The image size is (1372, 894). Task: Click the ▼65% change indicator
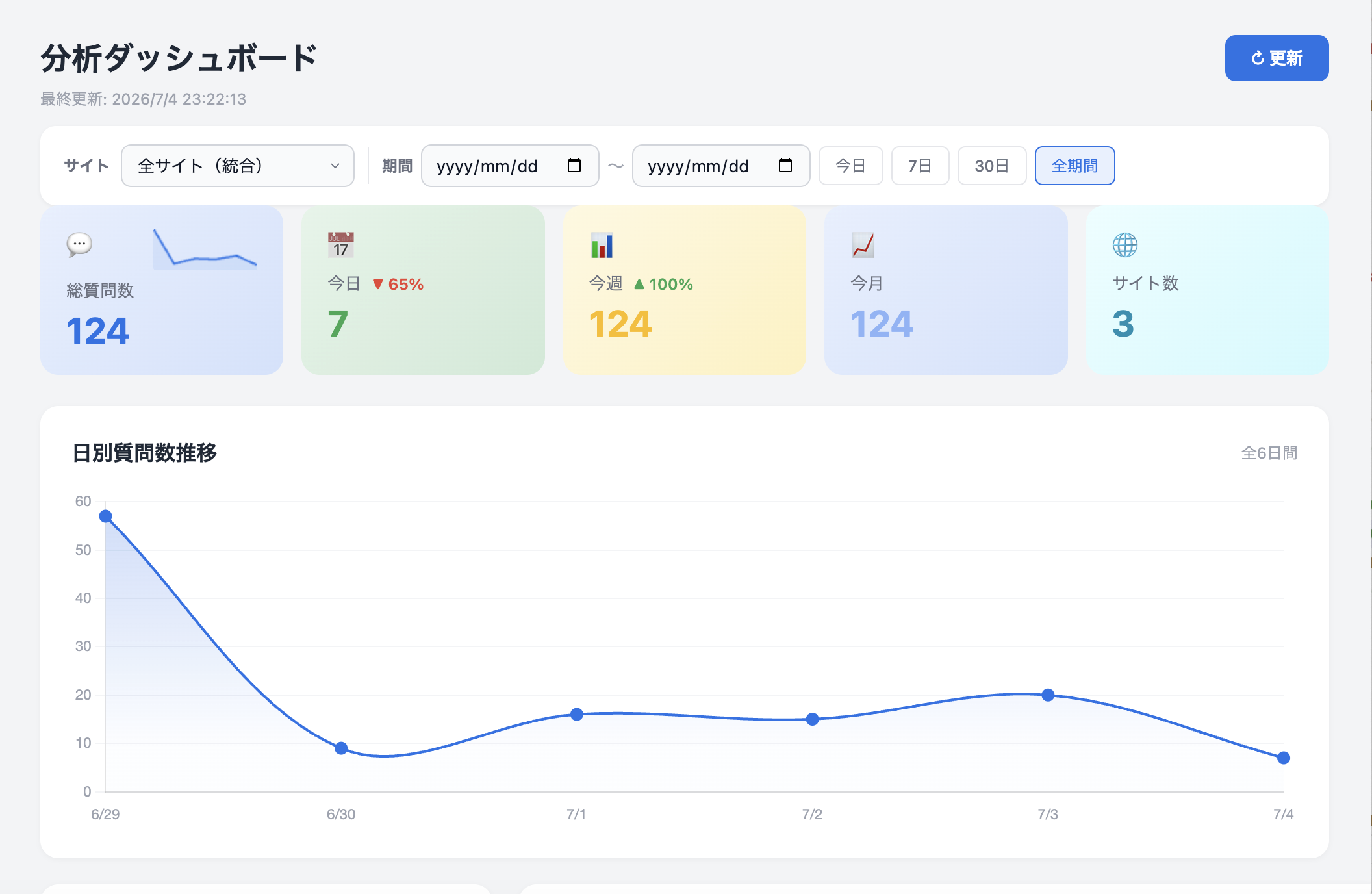point(398,284)
